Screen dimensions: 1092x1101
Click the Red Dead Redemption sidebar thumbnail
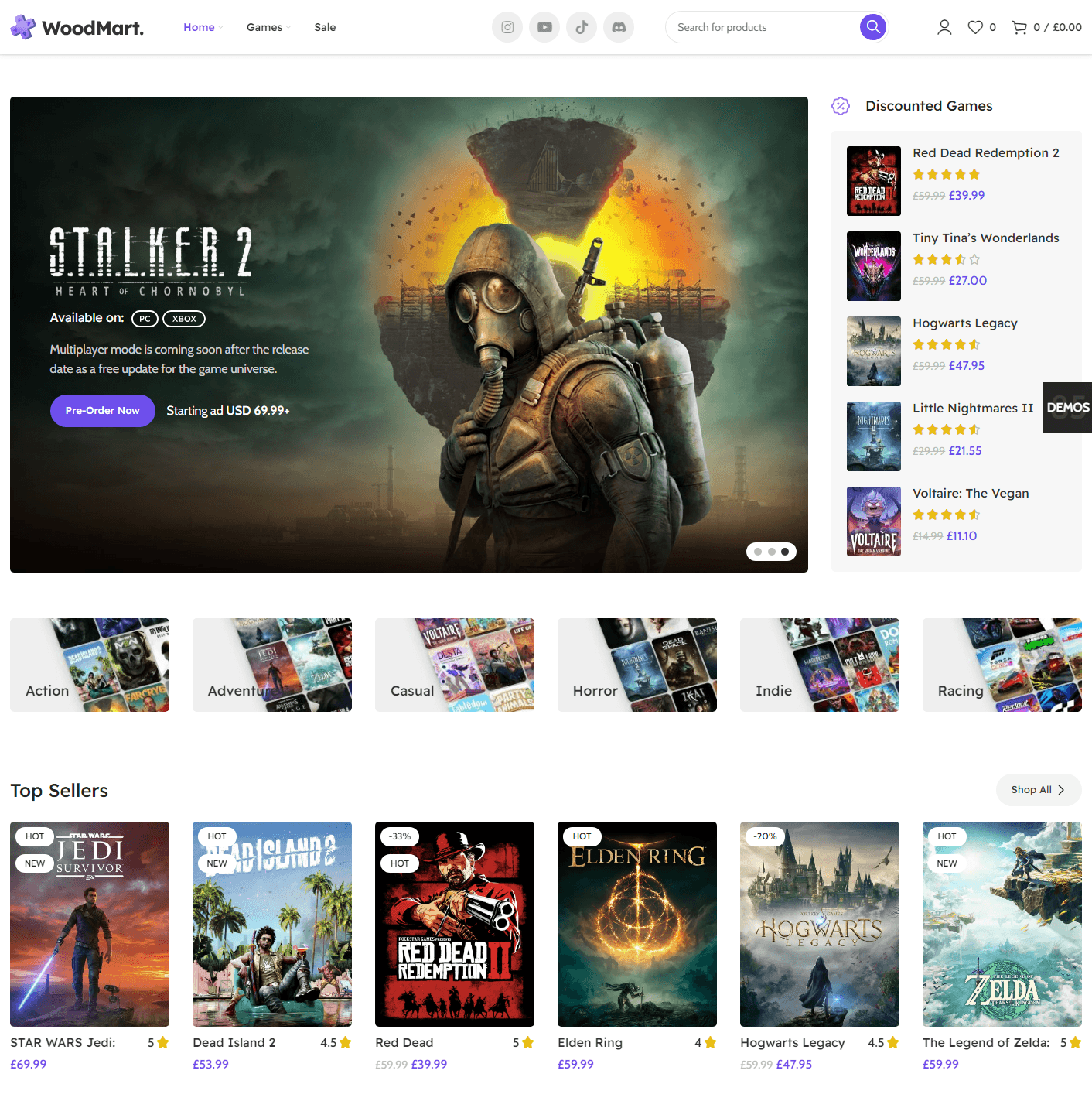[x=874, y=181]
